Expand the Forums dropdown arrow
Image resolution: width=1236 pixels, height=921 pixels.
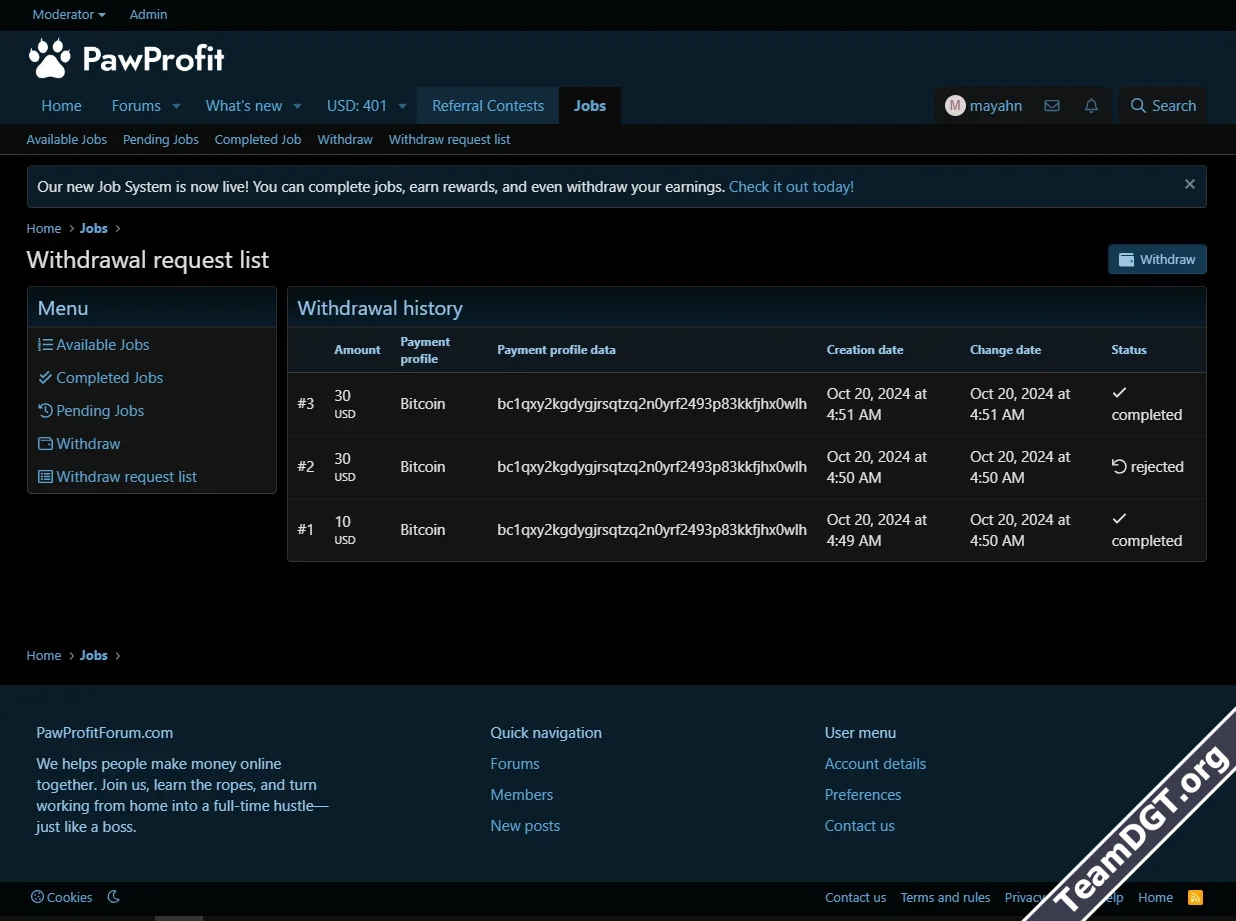[176, 106]
